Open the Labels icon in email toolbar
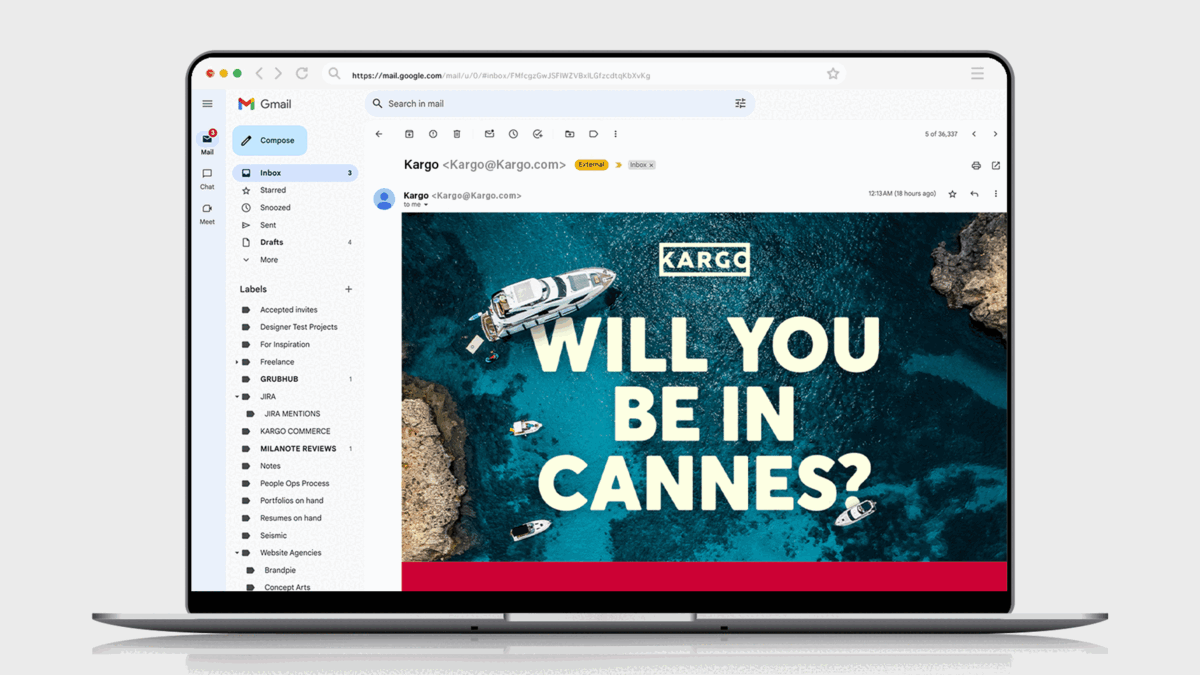The height and width of the screenshot is (675, 1200). pos(593,134)
